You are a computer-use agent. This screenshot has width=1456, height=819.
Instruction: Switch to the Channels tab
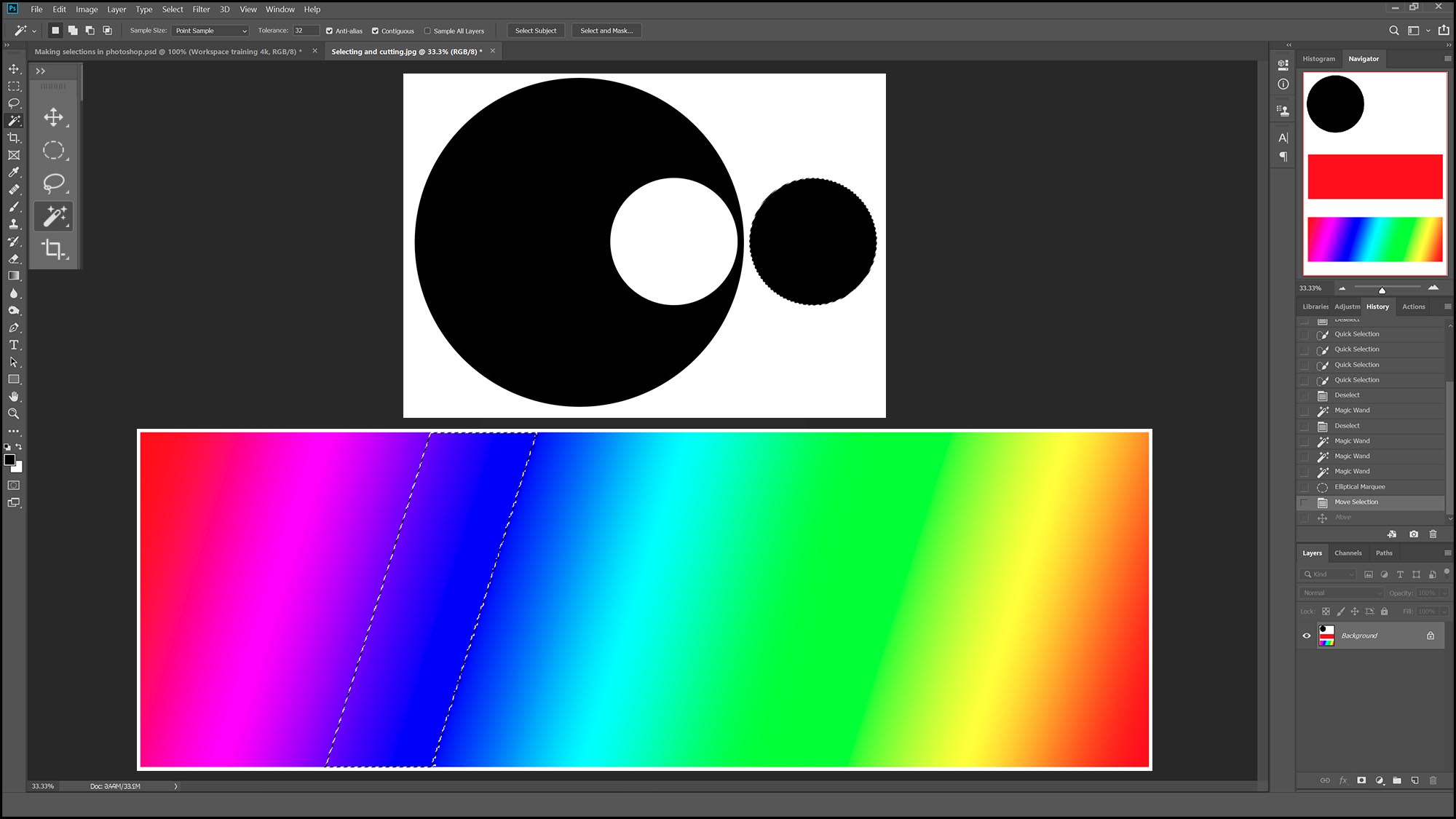[1348, 553]
